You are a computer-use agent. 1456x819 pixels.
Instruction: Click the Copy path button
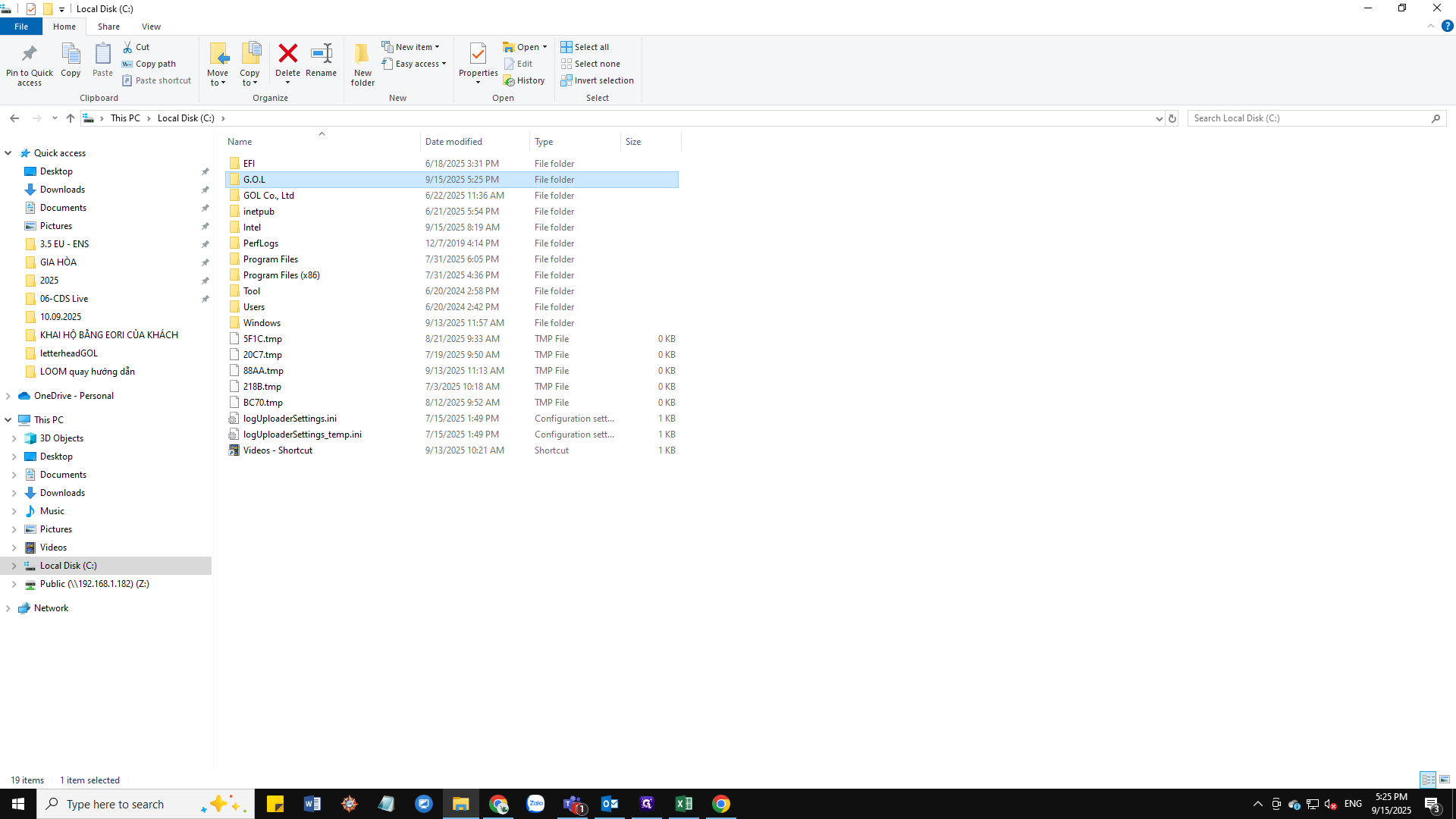click(x=149, y=64)
